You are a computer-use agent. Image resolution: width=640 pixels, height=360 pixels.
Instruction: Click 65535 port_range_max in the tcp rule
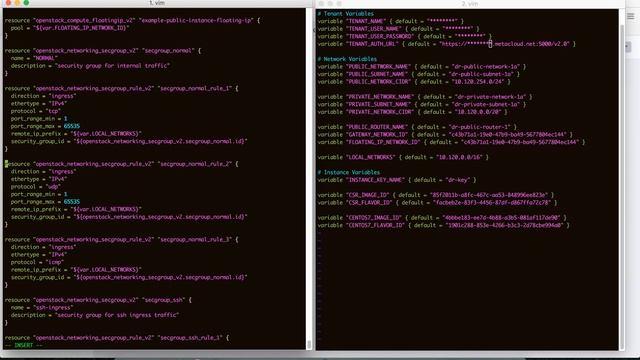pos(72,126)
